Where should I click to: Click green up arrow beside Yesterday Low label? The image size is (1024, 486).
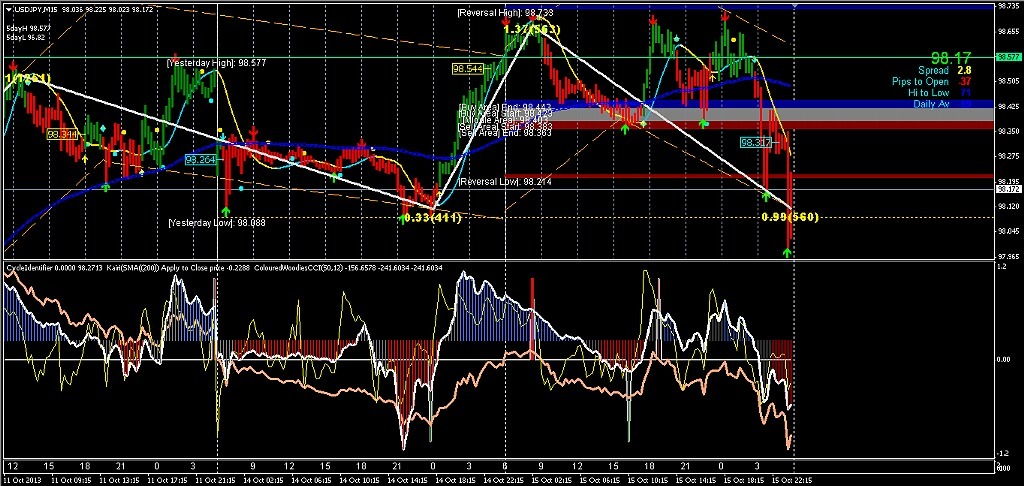click(225, 211)
